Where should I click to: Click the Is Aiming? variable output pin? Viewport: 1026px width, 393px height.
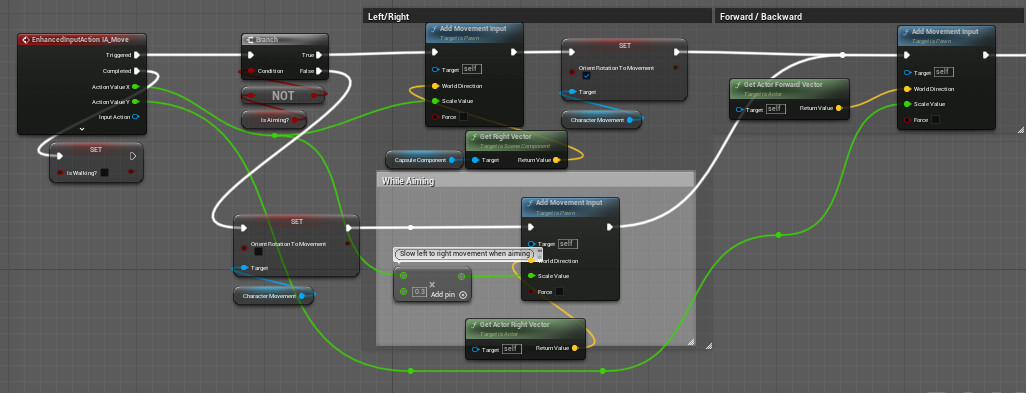coord(296,120)
